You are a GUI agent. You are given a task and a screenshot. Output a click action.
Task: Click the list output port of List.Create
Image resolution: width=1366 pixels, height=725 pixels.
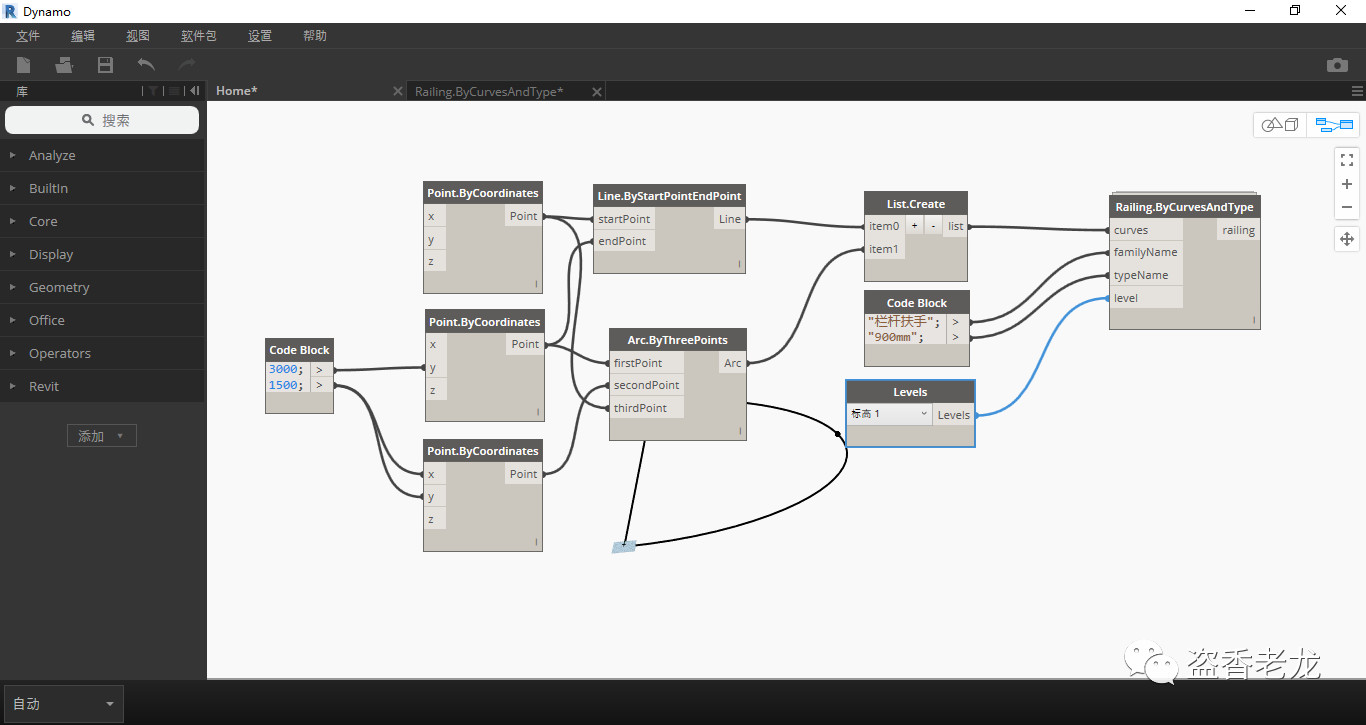956,226
